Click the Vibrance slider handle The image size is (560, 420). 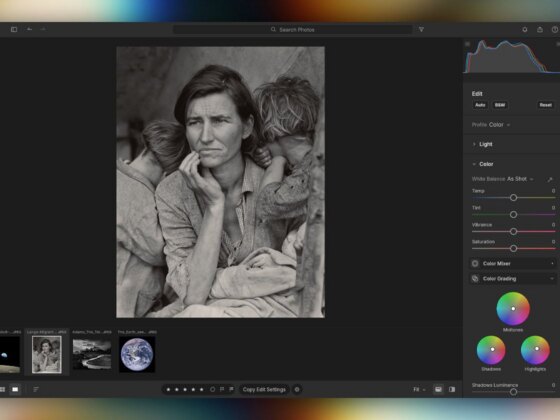click(x=513, y=231)
